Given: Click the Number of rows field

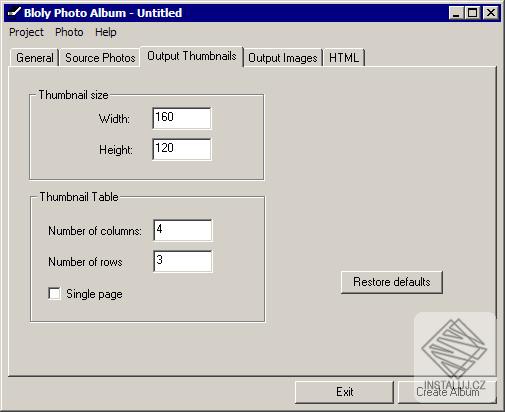Looking at the screenshot, I should (183, 261).
